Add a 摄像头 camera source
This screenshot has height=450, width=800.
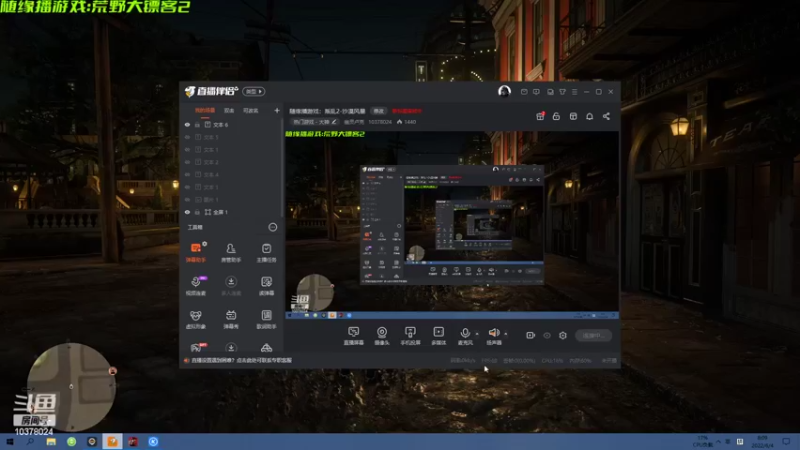tap(382, 336)
